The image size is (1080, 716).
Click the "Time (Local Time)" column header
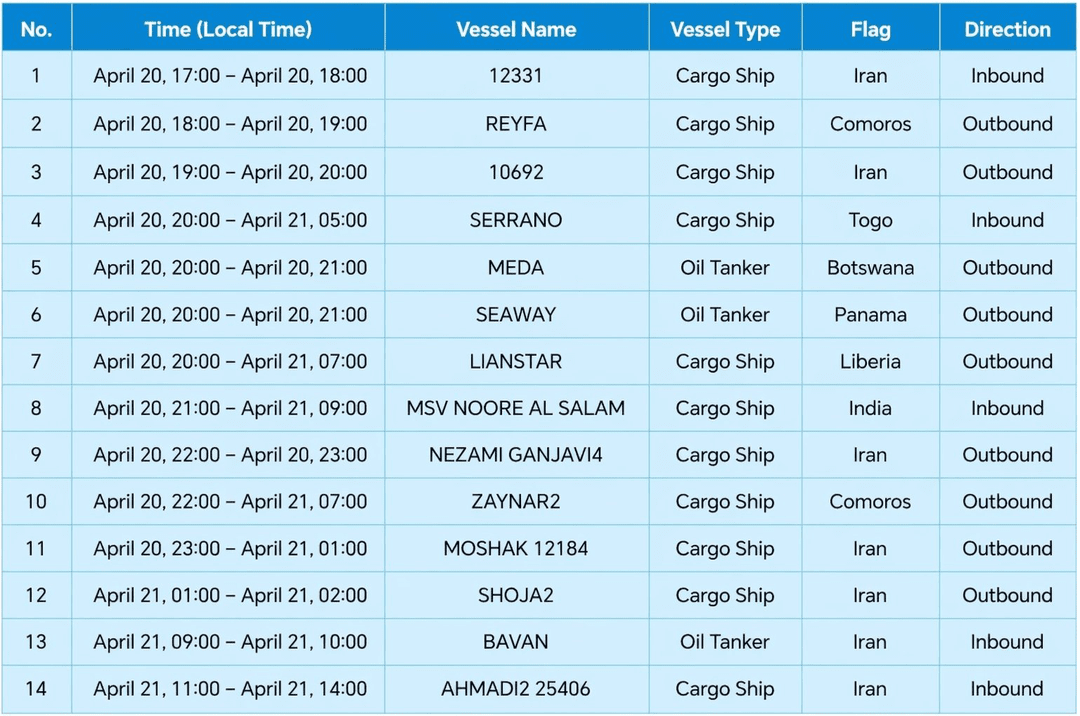click(x=228, y=29)
